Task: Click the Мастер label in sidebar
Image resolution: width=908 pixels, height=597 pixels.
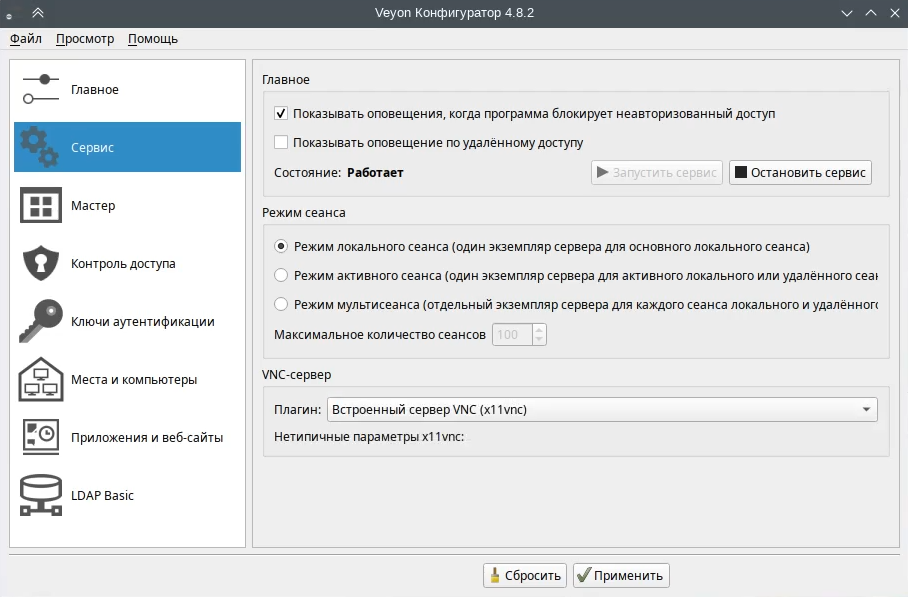Action: (x=93, y=206)
